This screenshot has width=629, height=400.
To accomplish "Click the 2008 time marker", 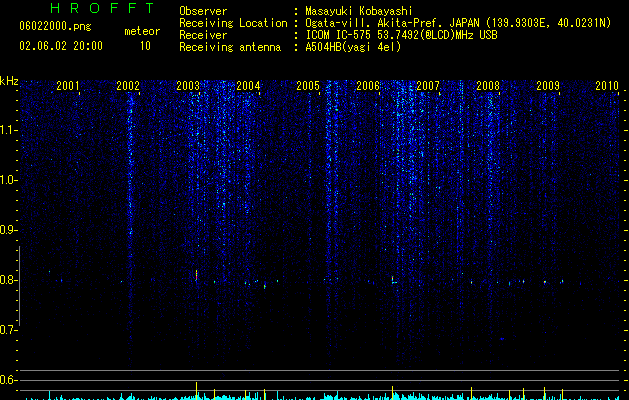I will click(x=488, y=85).
